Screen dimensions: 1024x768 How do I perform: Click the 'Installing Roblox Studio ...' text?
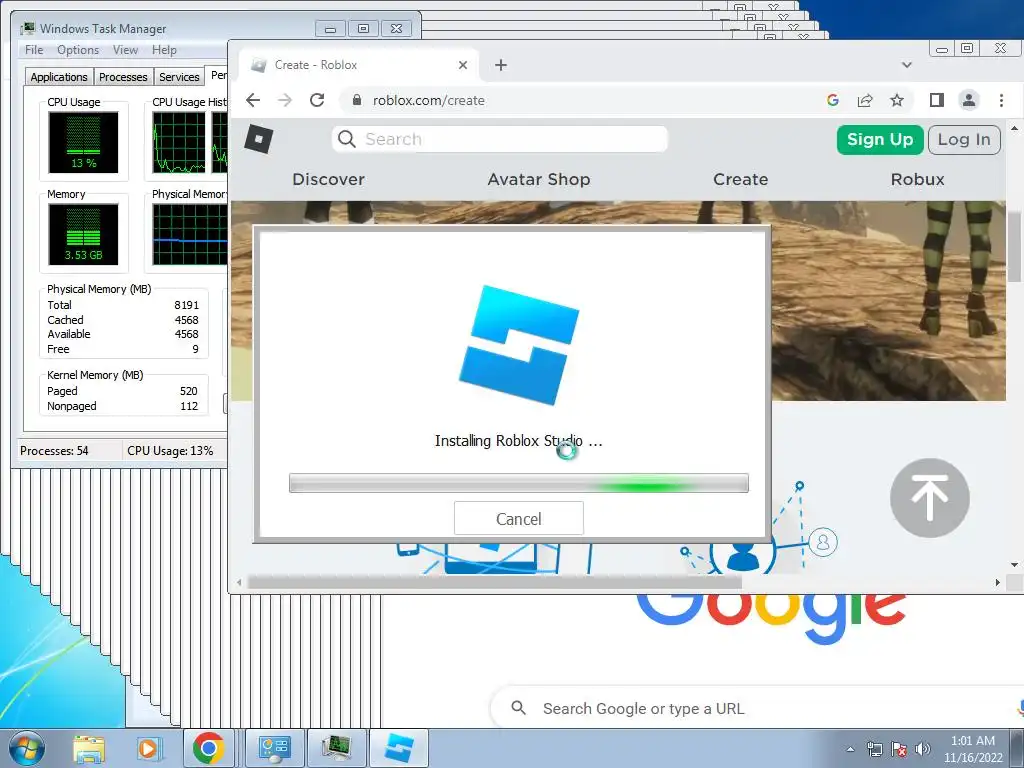click(519, 441)
